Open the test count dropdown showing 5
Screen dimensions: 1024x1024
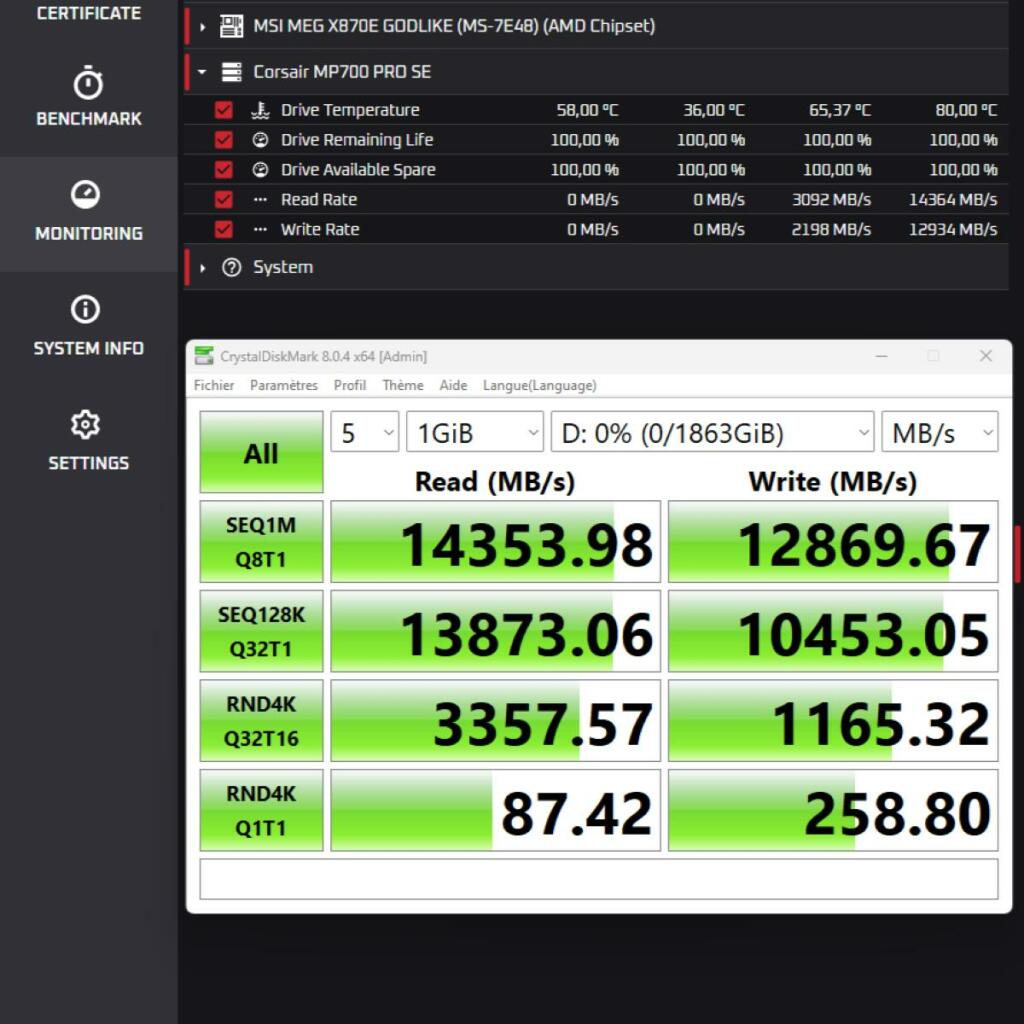point(364,432)
